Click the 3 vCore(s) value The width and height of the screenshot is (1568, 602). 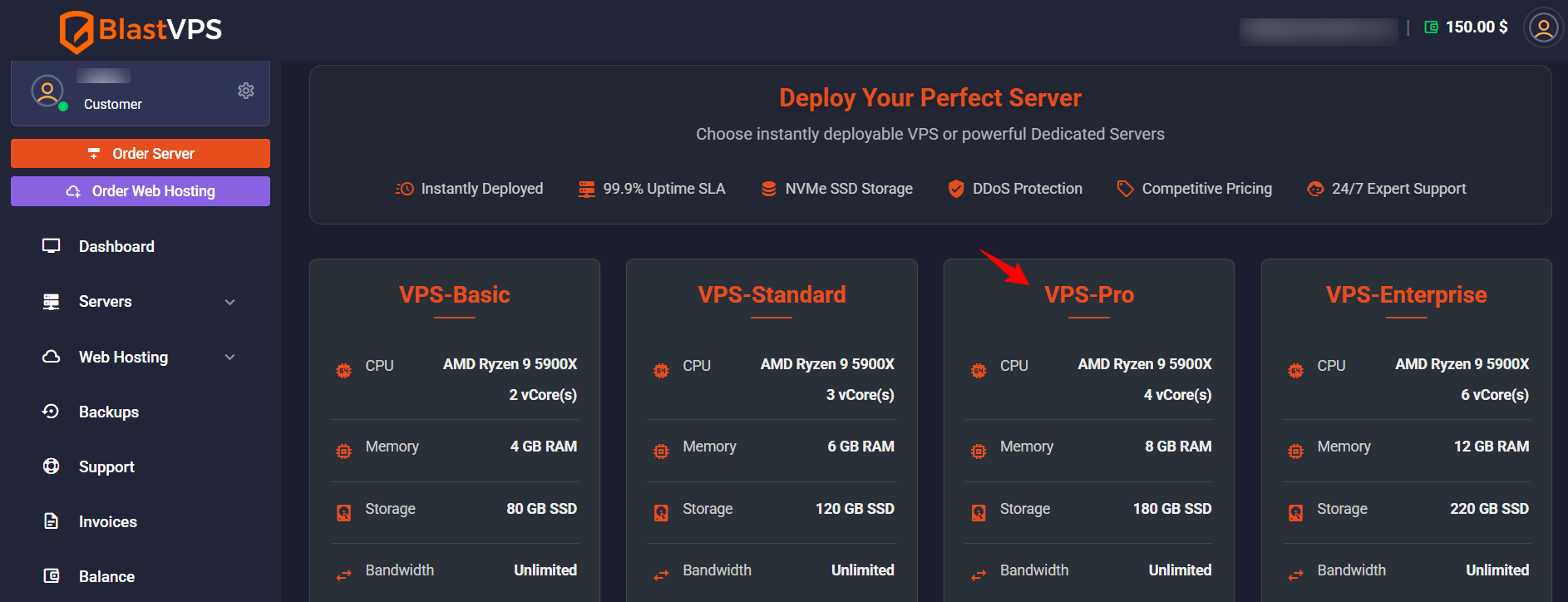point(860,395)
